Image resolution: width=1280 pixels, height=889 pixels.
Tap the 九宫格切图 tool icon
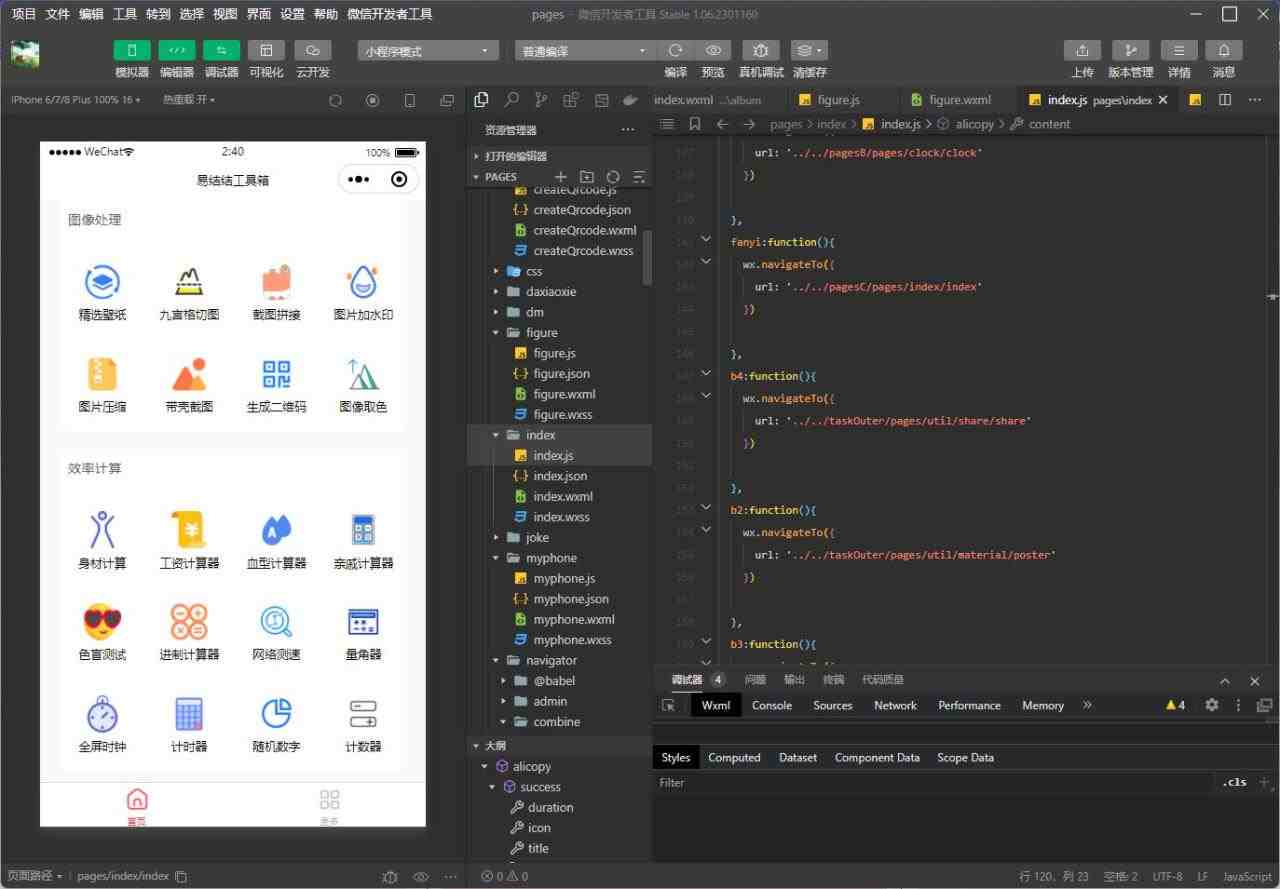tap(189, 283)
